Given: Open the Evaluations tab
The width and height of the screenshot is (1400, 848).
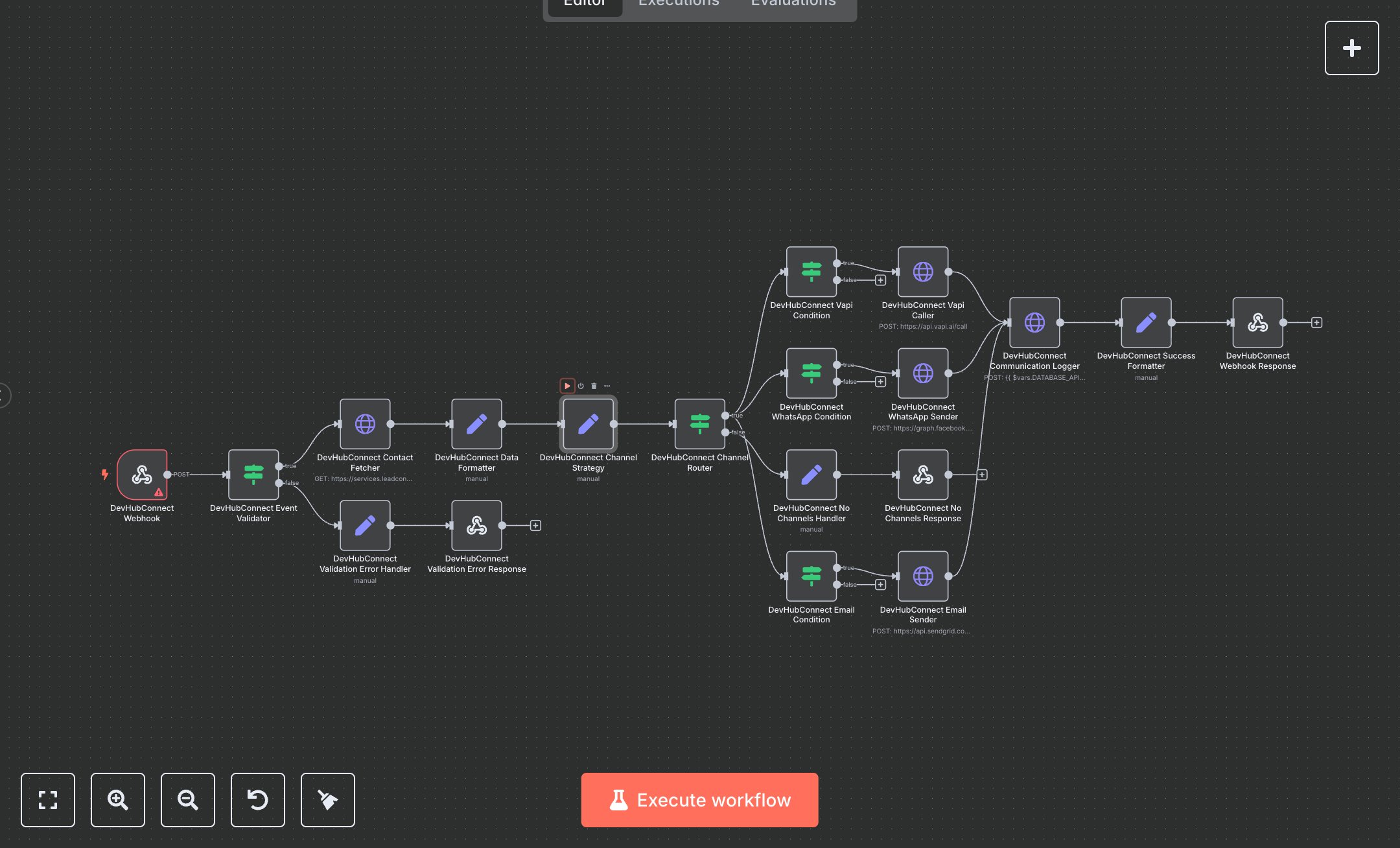Looking at the screenshot, I should (792, 5).
